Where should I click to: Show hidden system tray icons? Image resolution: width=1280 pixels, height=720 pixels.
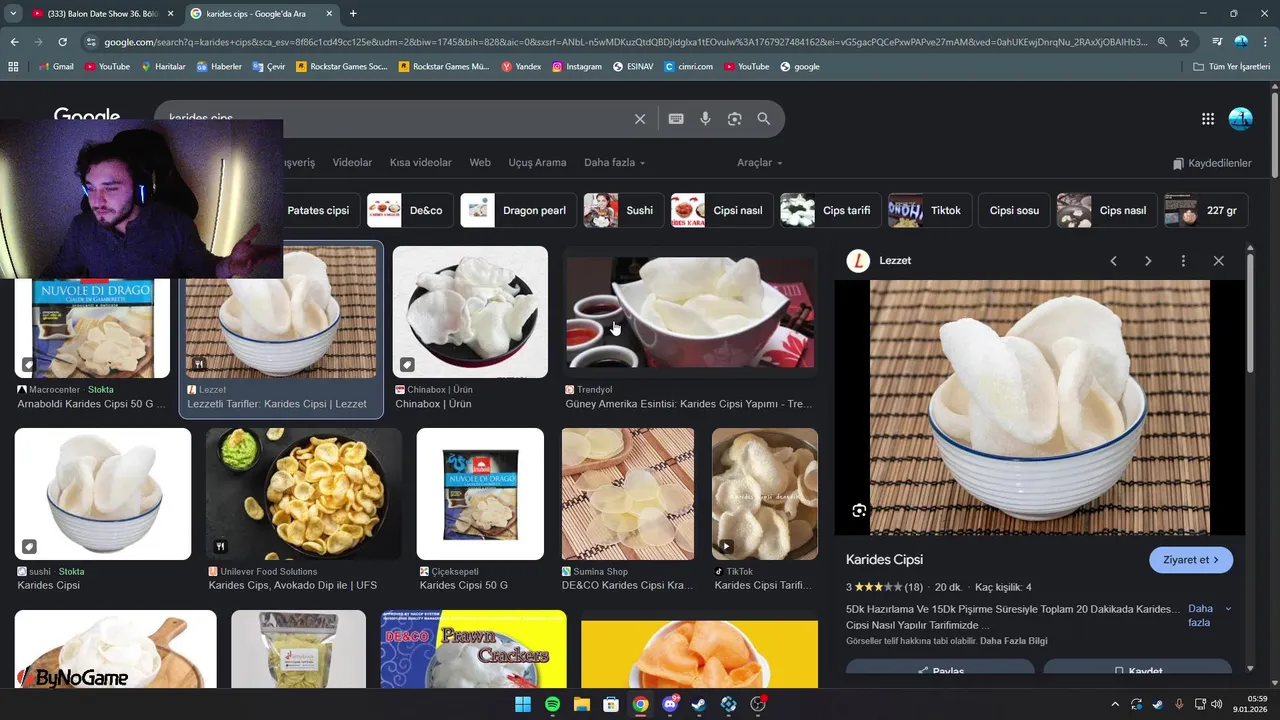(x=1115, y=704)
